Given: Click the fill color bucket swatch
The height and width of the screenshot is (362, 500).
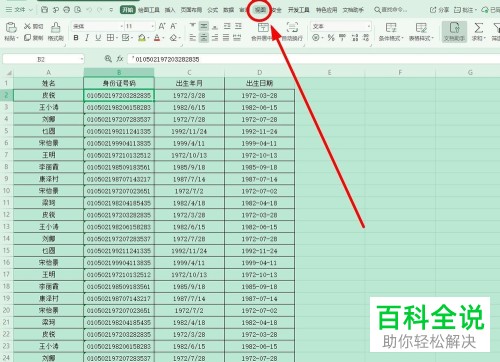Looking at the screenshot, I should coord(142,38).
